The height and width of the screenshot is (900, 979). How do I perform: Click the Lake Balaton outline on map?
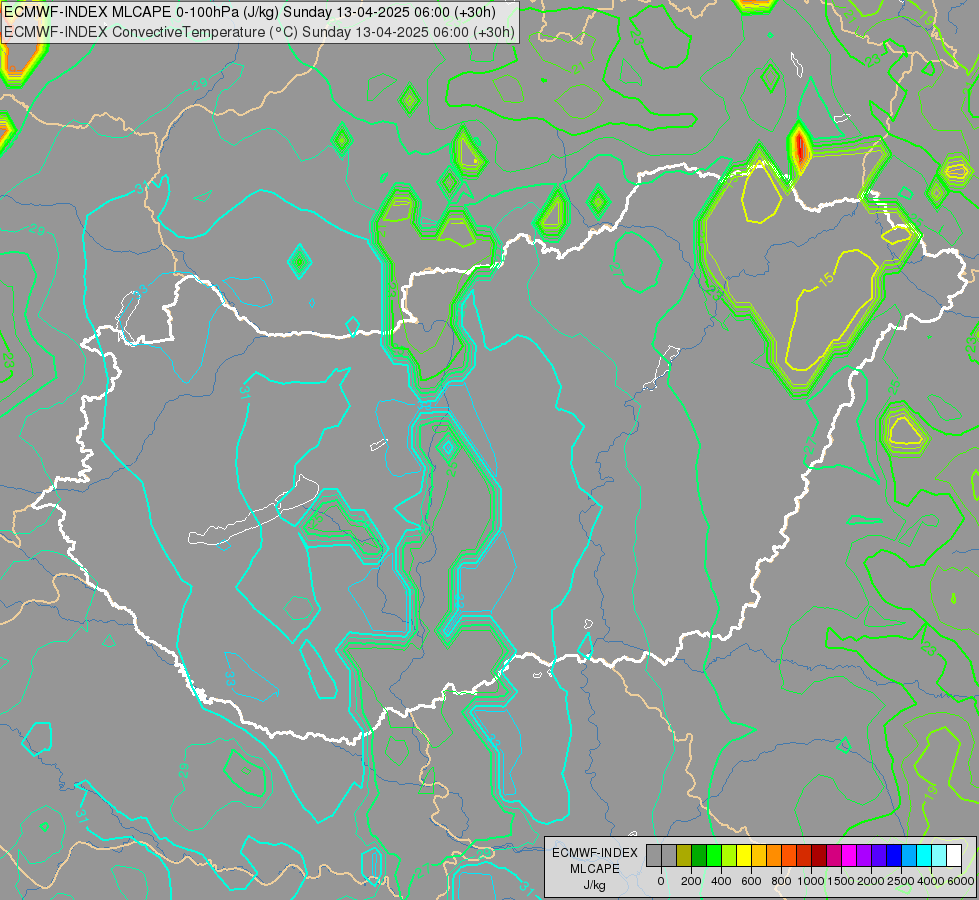click(x=253, y=511)
